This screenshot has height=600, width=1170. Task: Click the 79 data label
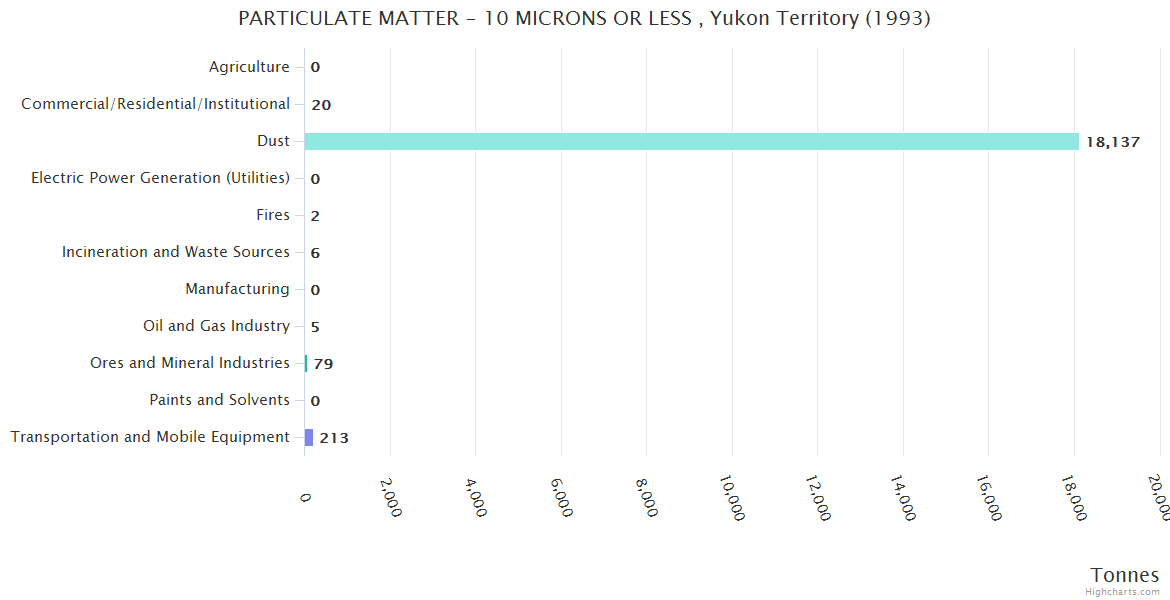323,364
